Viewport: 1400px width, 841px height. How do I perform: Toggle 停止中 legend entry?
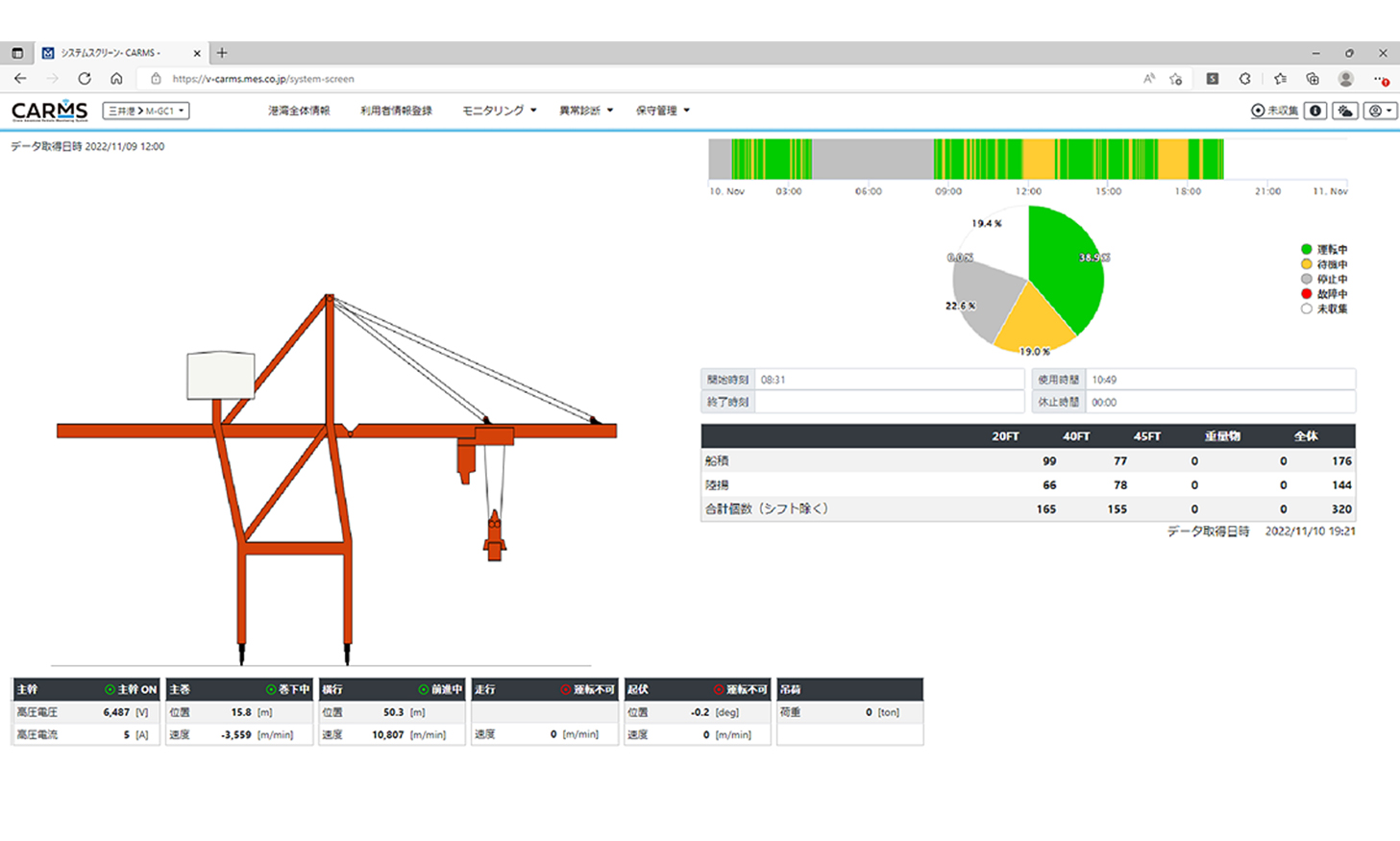1324,279
